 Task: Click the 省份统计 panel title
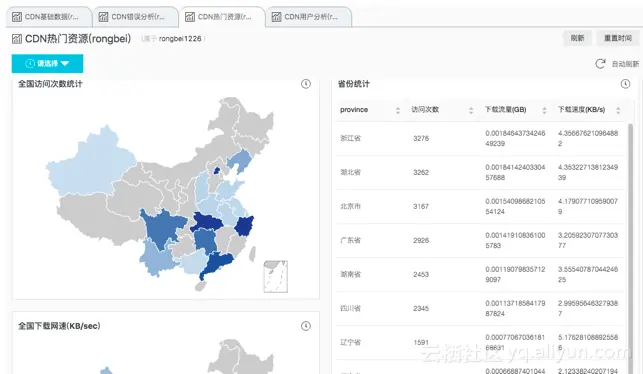(x=353, y=84)
